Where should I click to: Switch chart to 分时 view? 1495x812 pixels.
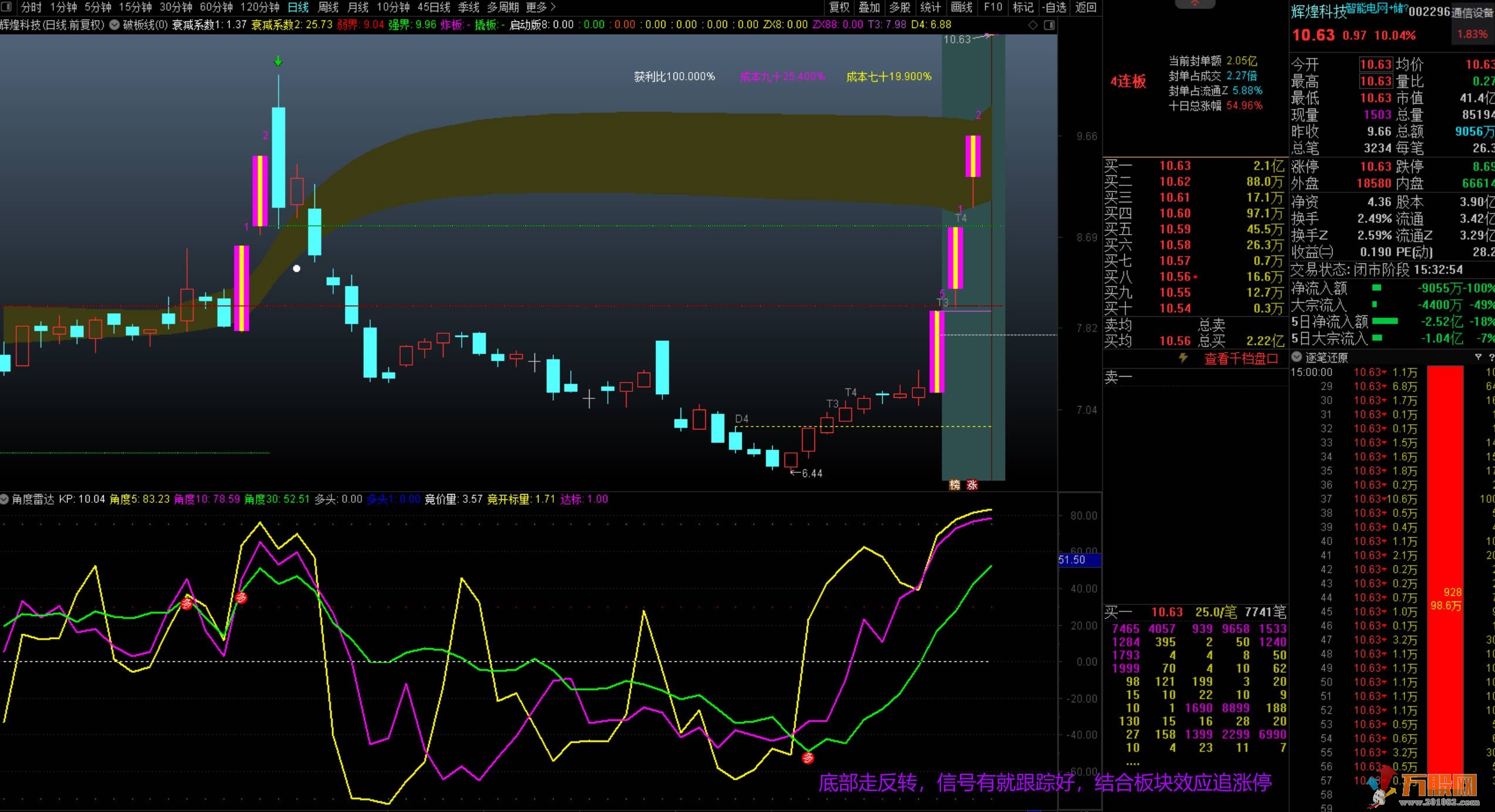point(31,7)
